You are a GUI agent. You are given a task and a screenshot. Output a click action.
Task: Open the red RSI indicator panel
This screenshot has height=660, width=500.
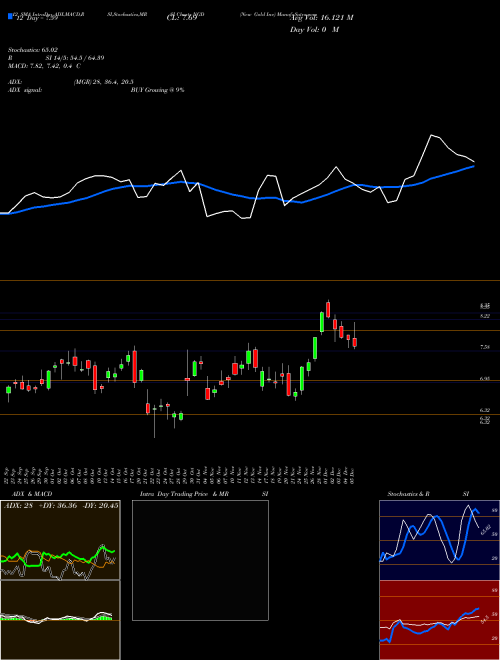click(x=439, y=620)
